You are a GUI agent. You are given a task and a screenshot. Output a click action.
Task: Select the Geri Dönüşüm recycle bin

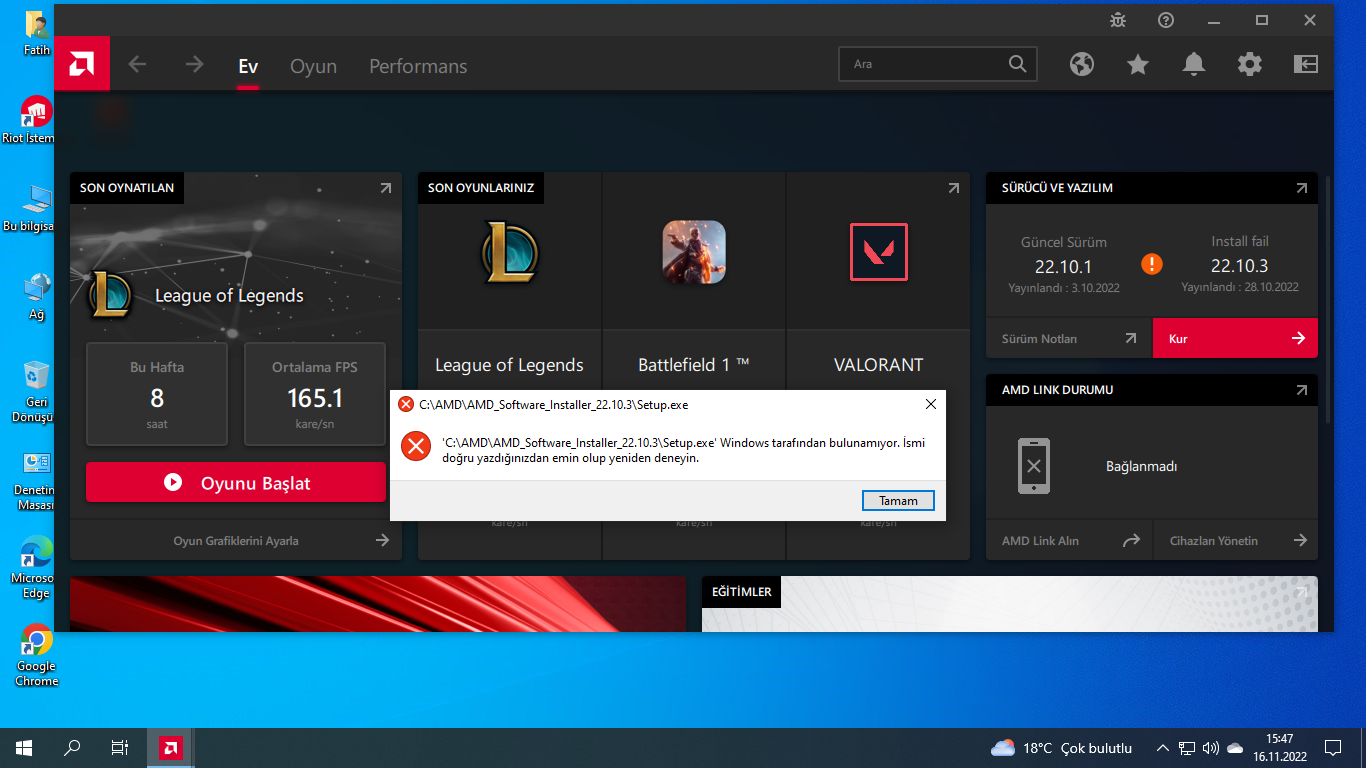37,391
